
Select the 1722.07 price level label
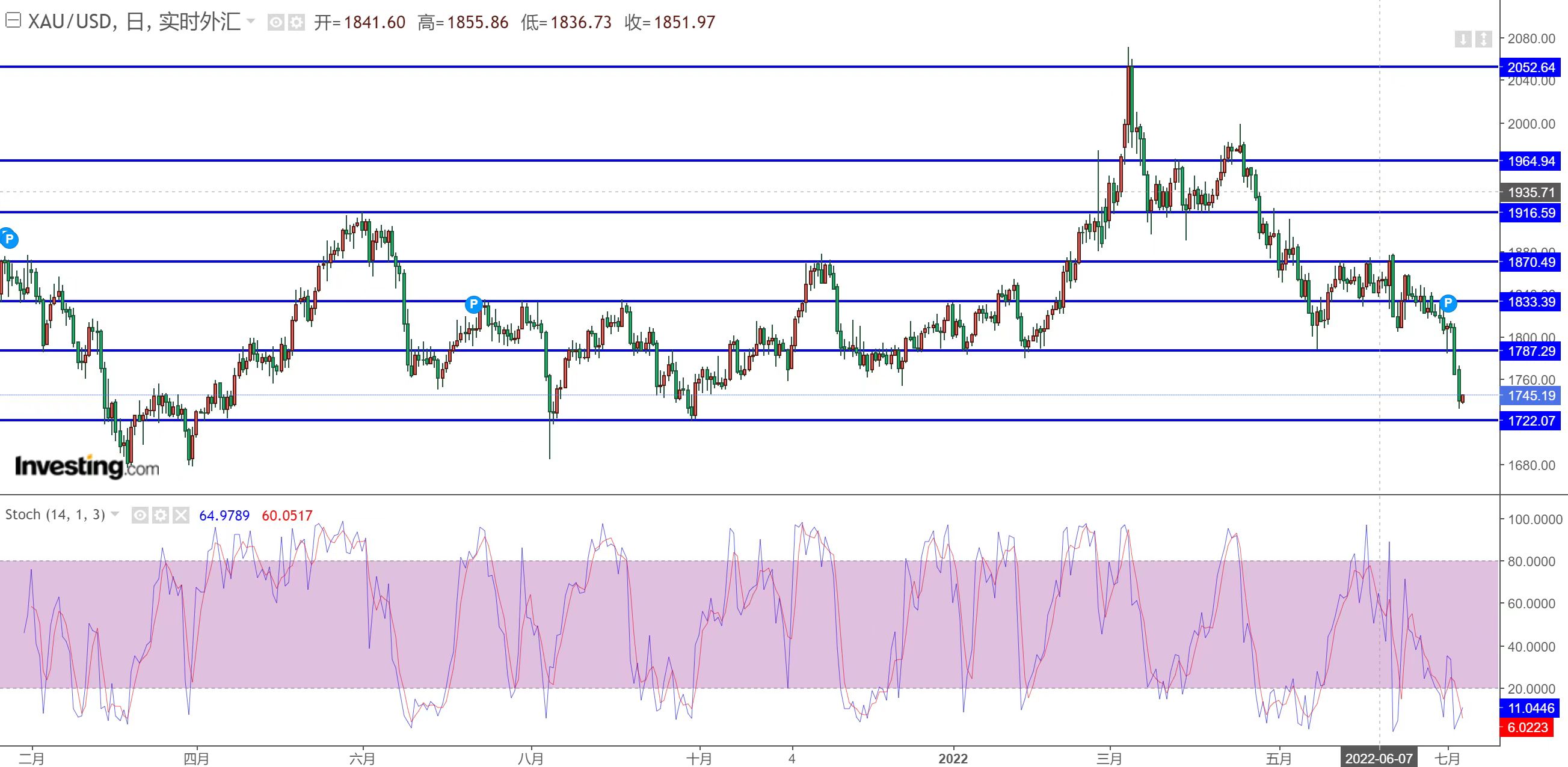click(1530, 420)
